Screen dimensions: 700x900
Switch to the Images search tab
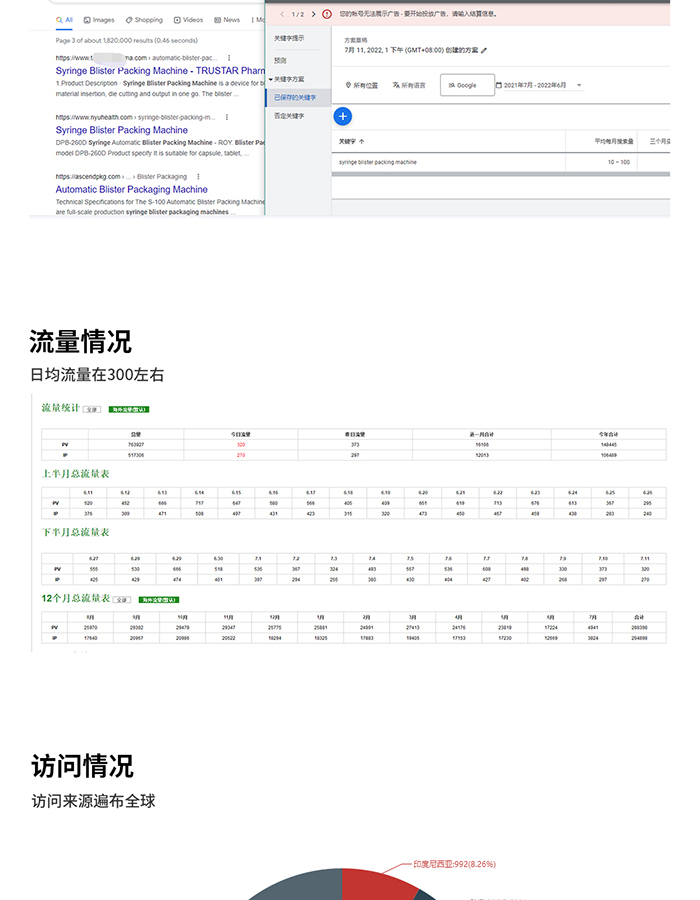pyautogui.click(x=99, y=20)
